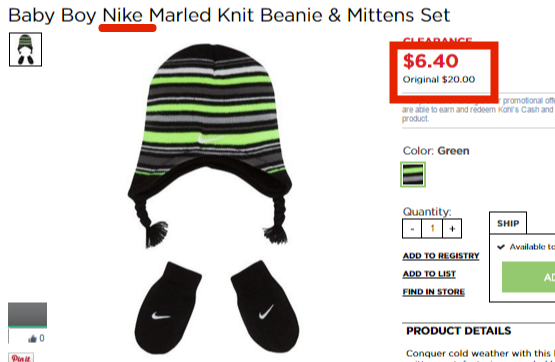Click the ADD TO LIST link
The width and height of the screenshot is (555, 362).
point(429,274)
